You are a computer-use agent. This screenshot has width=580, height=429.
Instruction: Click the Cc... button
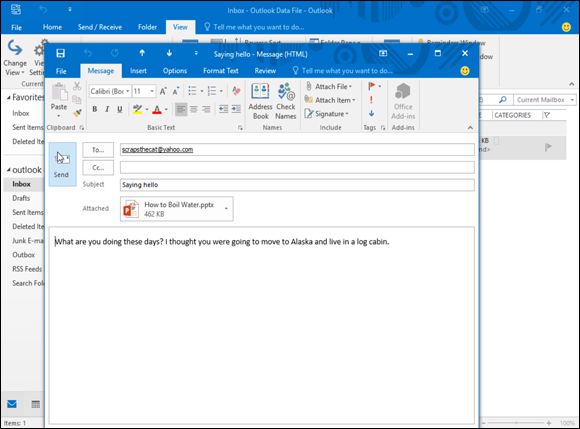click(x=98, y=168)
